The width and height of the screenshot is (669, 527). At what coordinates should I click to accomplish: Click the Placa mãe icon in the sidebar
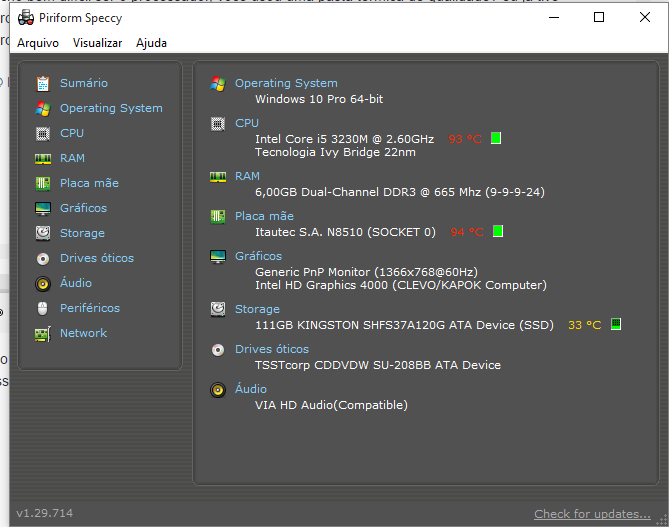[x=42, y=183]
